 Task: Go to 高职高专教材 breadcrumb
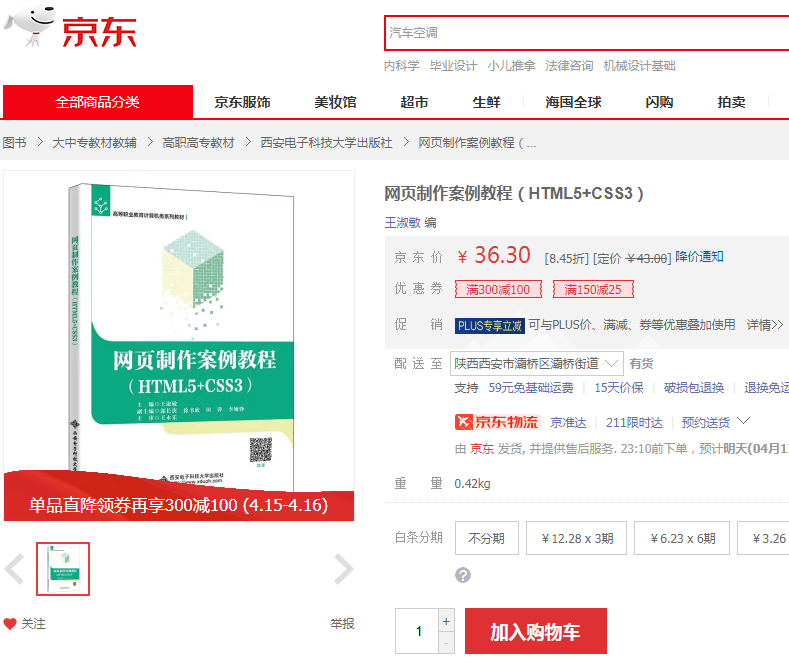point(198,142)
